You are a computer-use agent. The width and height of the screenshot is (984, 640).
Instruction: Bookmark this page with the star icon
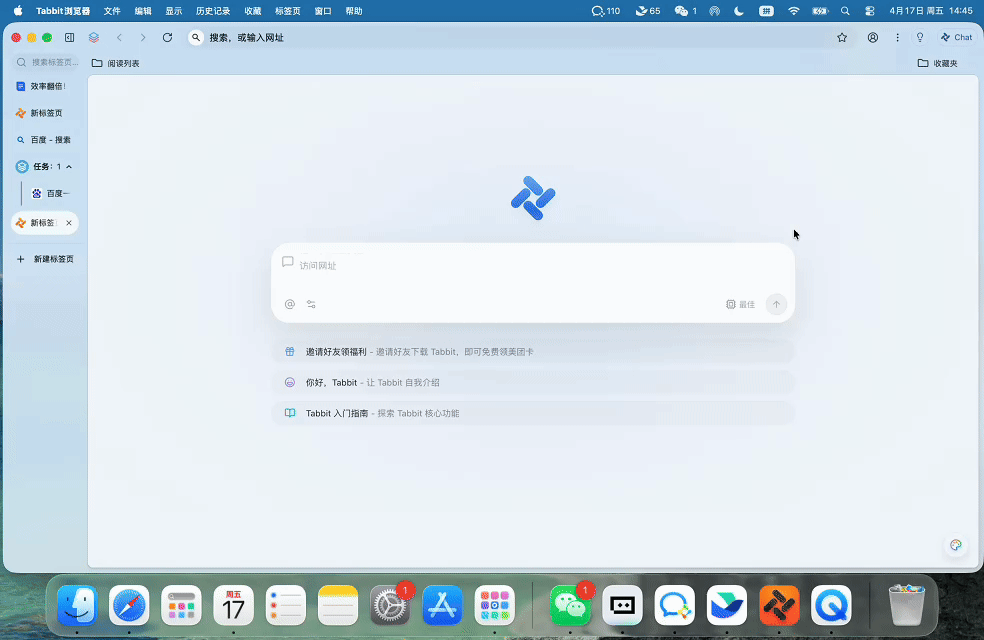coord(842,38)
